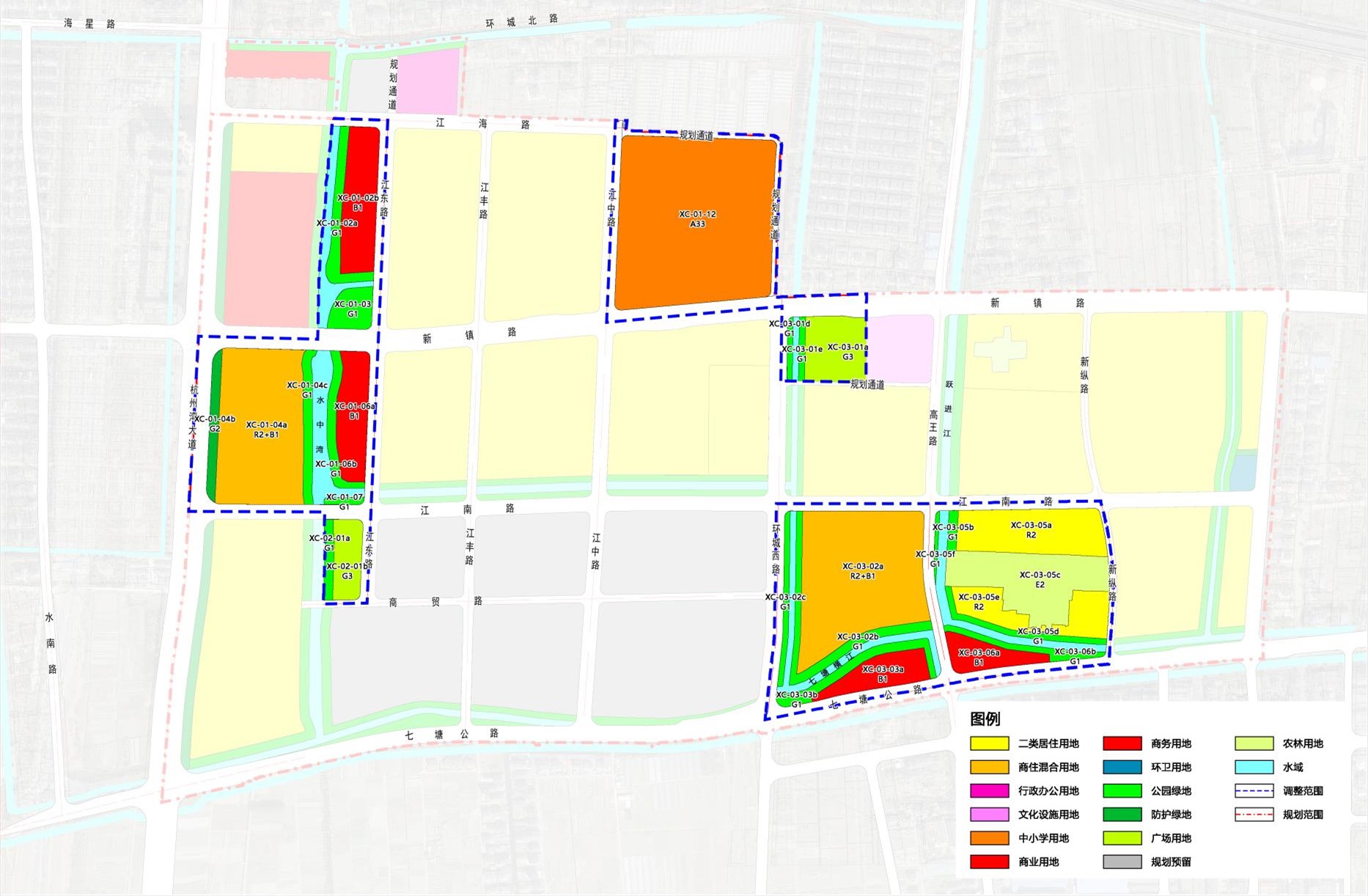Select the 高王路 road label

point(933,427)
